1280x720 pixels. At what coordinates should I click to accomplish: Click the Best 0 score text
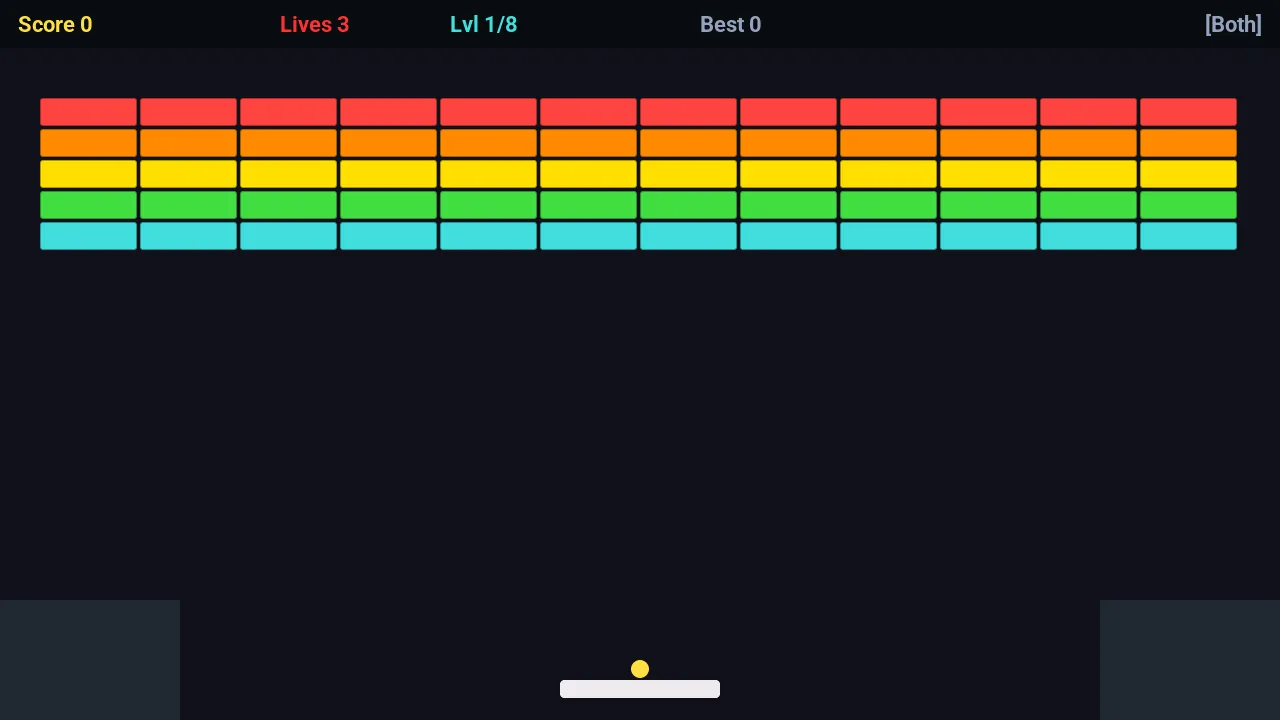tap(730, 25)
